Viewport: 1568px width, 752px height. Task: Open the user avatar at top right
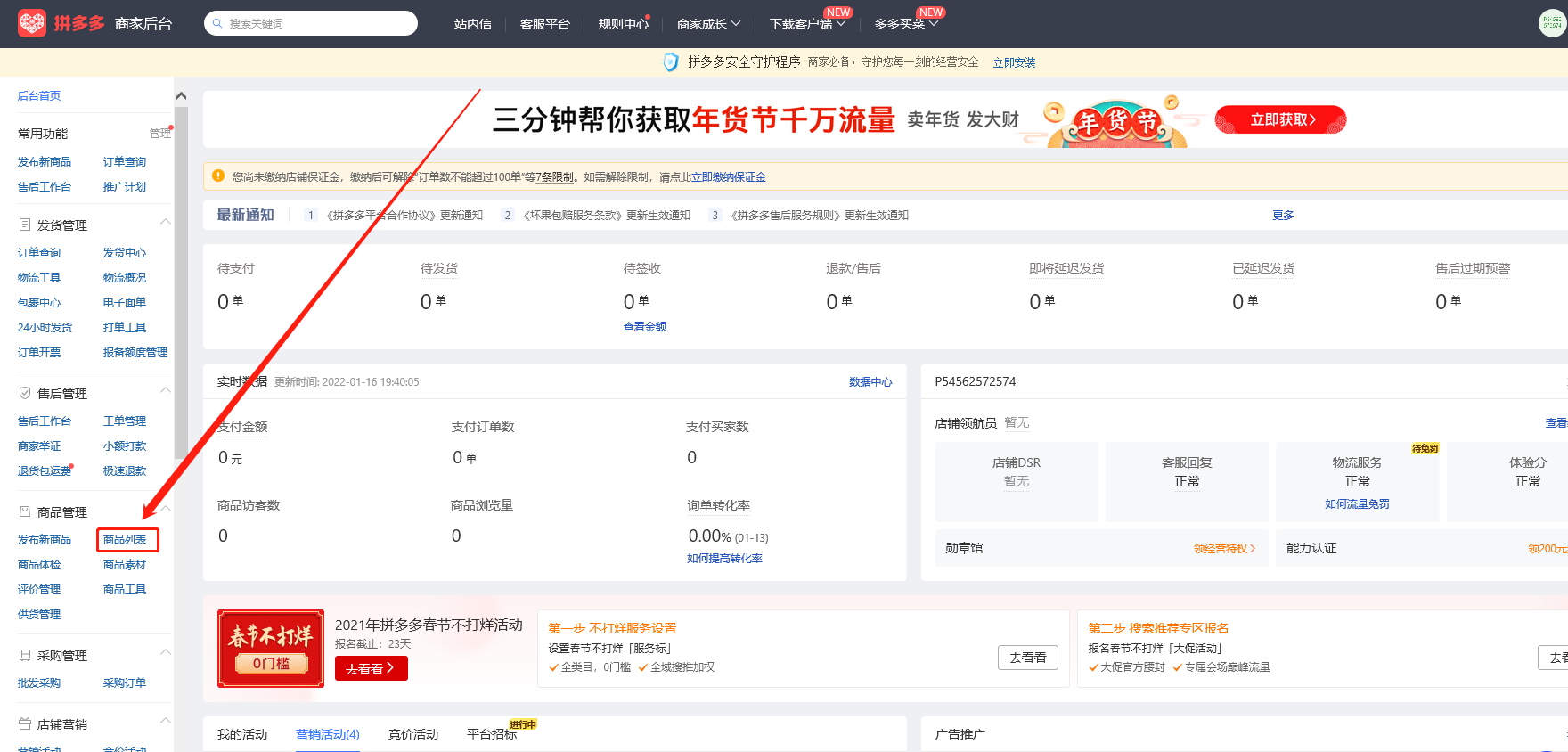1553,23
